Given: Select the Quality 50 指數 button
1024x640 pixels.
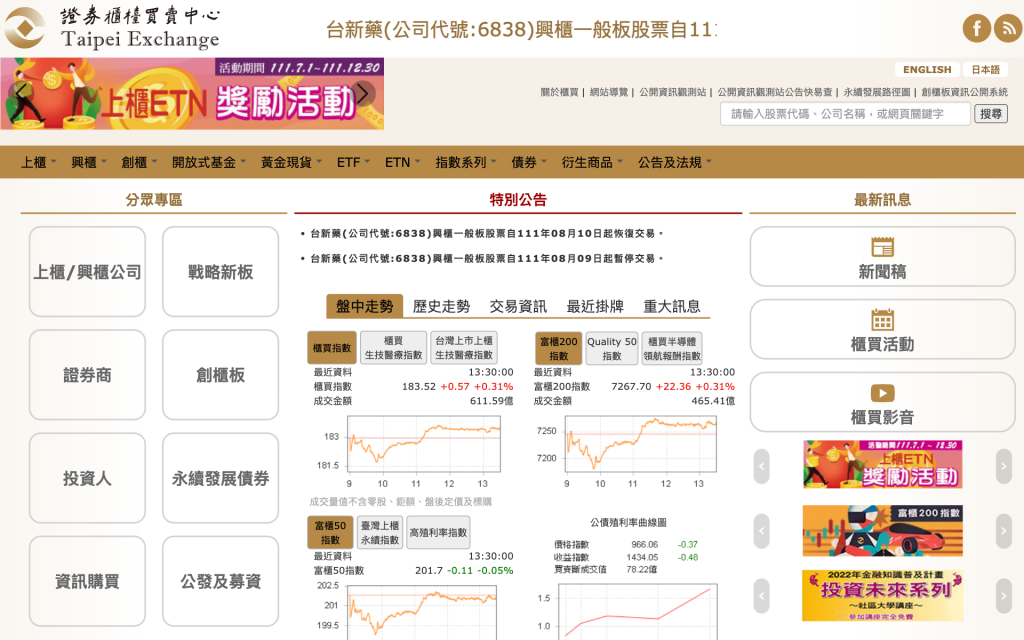Looking at the screenshot, I should coord(611,348).
